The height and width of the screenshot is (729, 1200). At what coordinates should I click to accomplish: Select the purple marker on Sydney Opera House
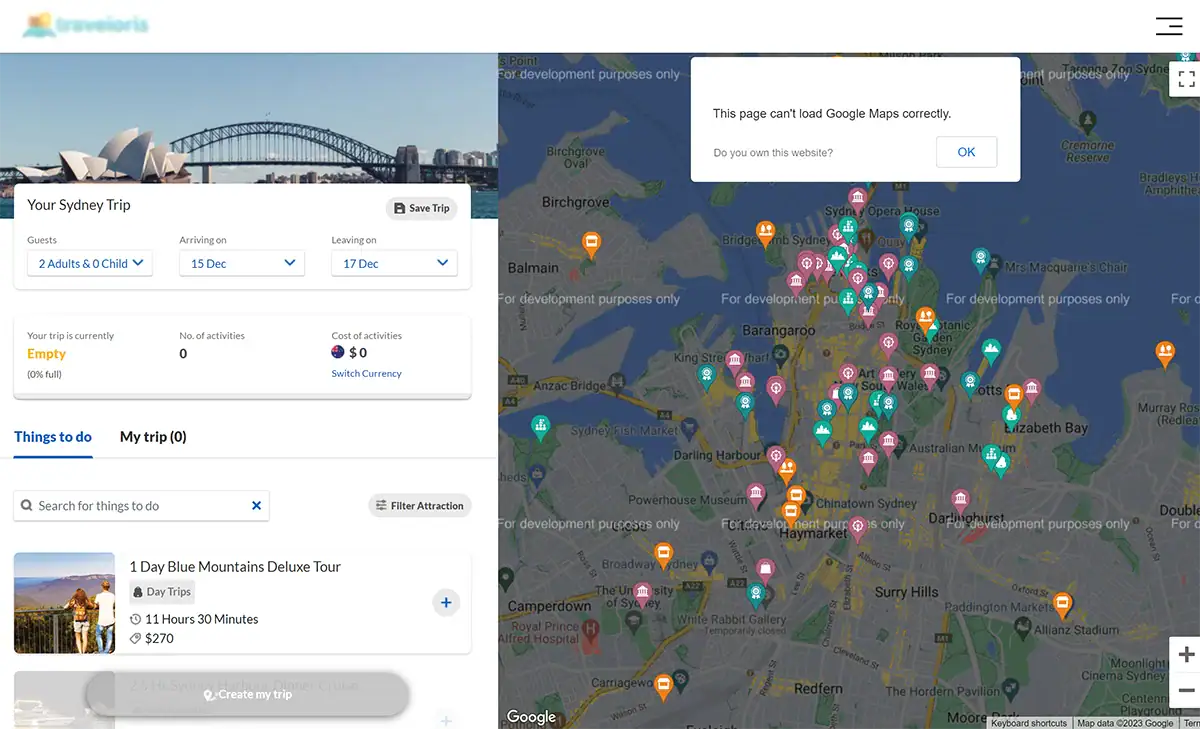click(x=857, y=199)
